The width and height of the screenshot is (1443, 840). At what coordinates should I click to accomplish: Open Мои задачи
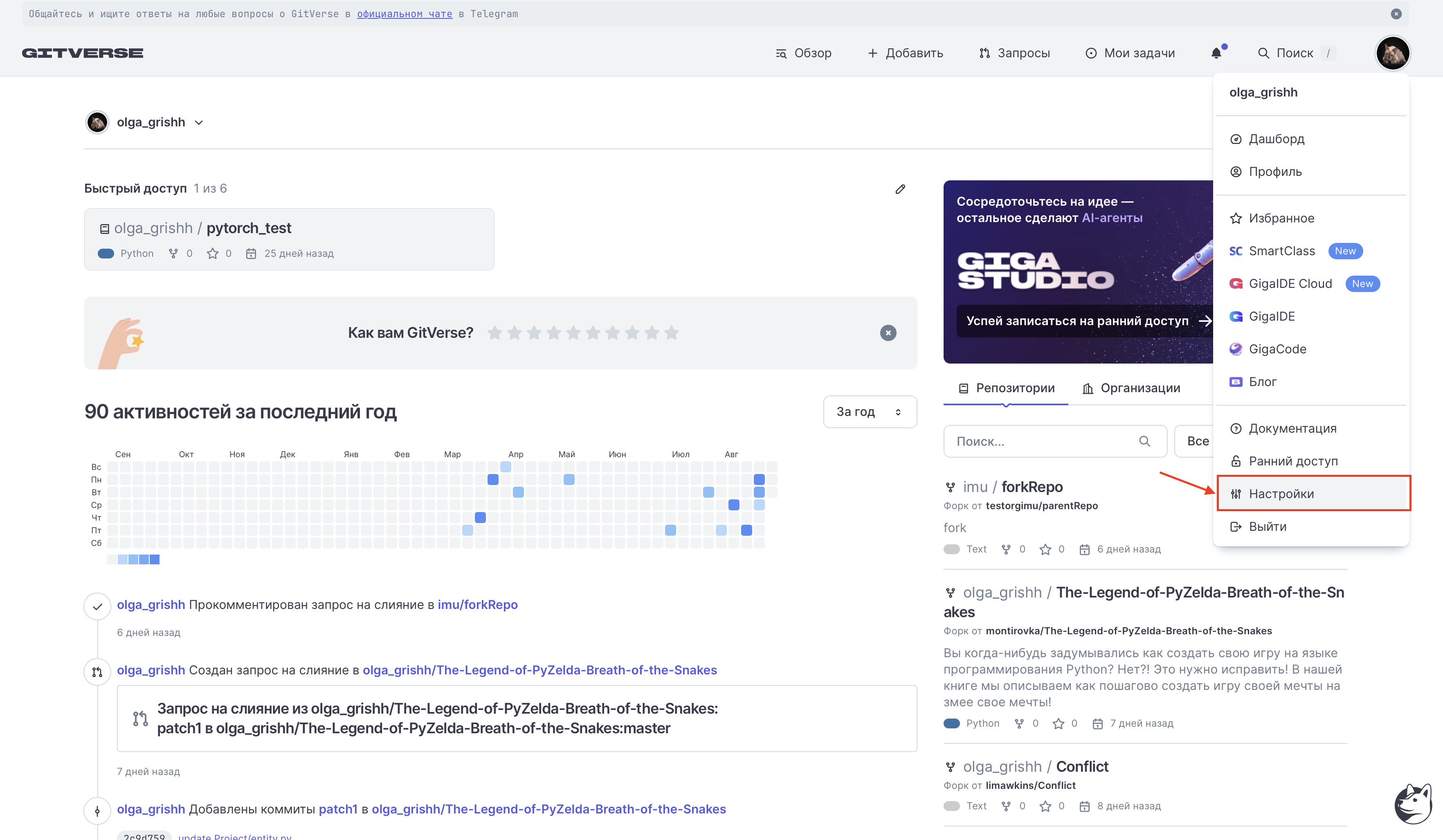[x=1131, y=53]
